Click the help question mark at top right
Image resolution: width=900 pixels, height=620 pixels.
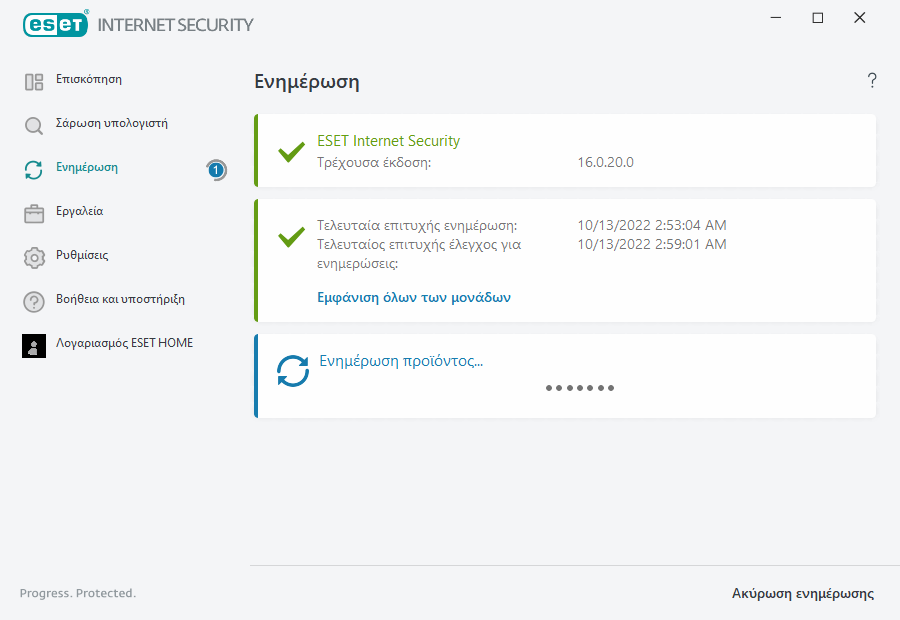[872, 81]
